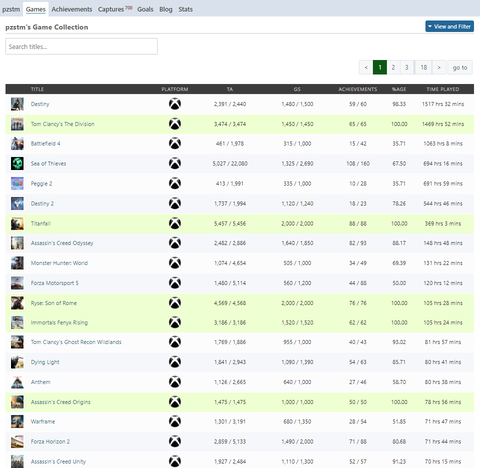Go to page 3 of the collection

coord(407,67)
